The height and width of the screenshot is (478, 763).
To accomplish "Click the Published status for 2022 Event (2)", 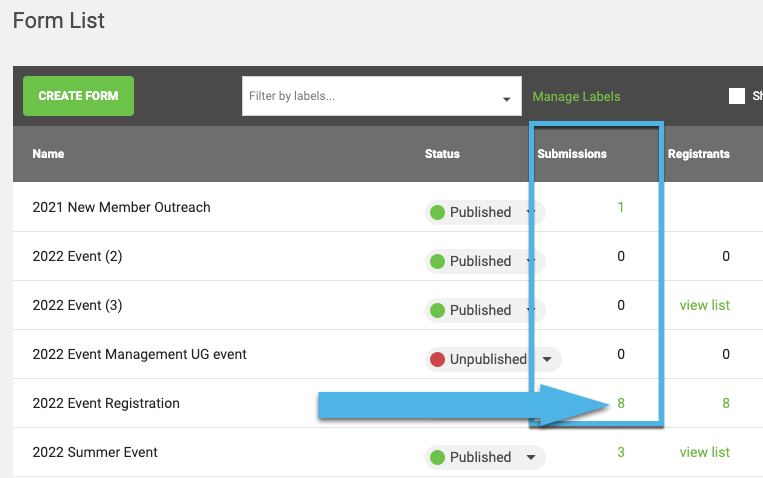I will [x=480, y=261].
